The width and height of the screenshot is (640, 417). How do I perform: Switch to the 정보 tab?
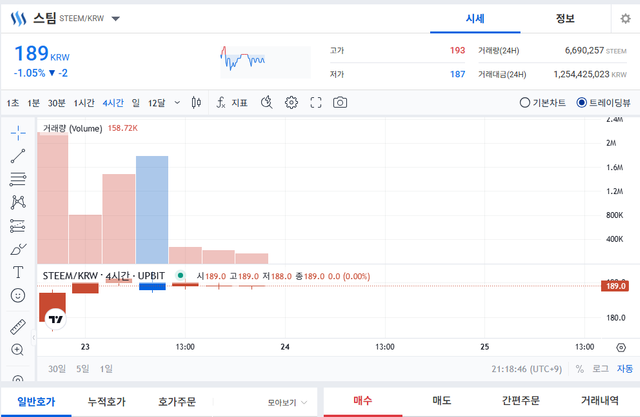(x=565, y=19)
